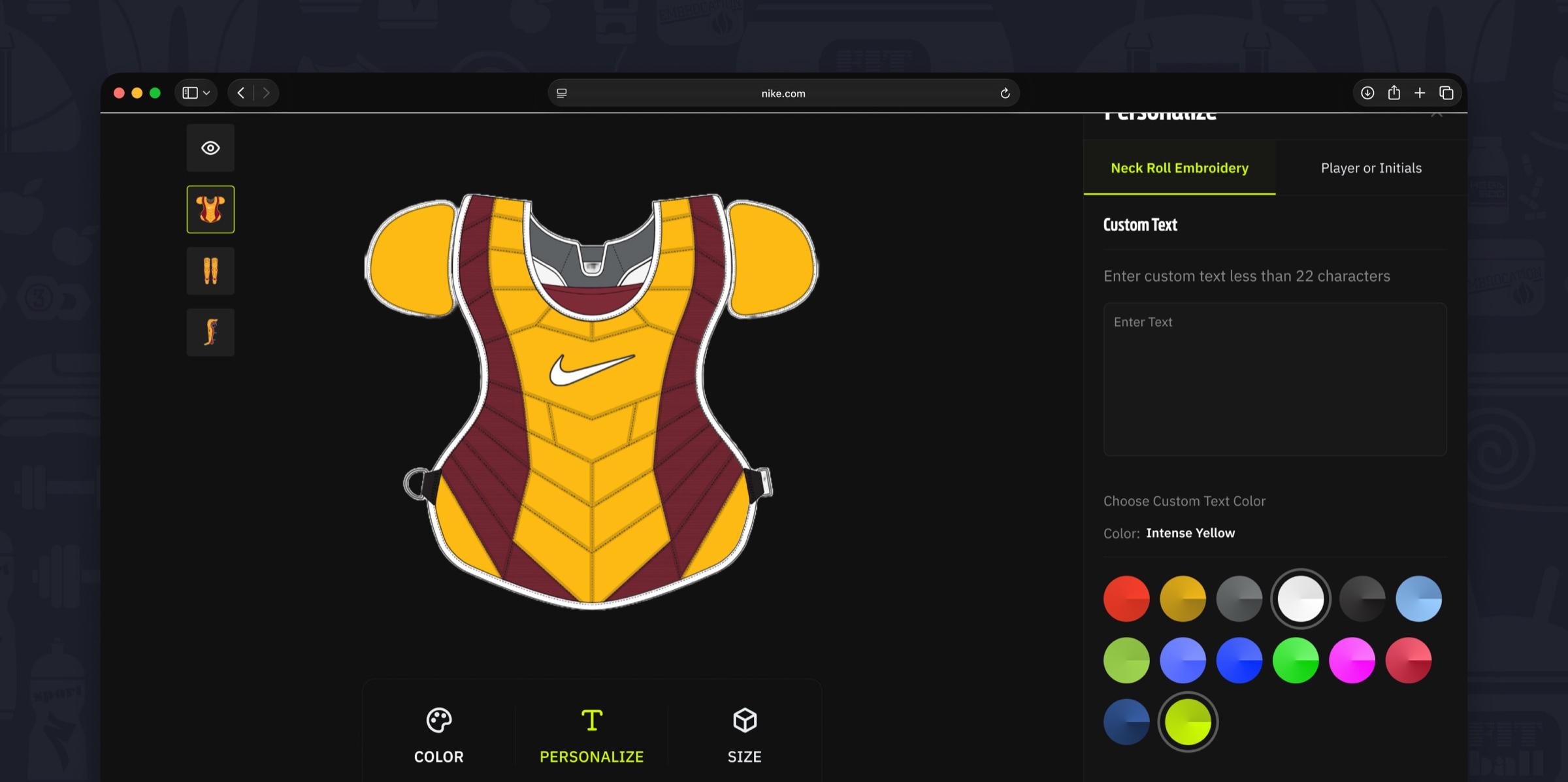
Task: Choose the light green text color swatch
Action: coord(1126,660)
